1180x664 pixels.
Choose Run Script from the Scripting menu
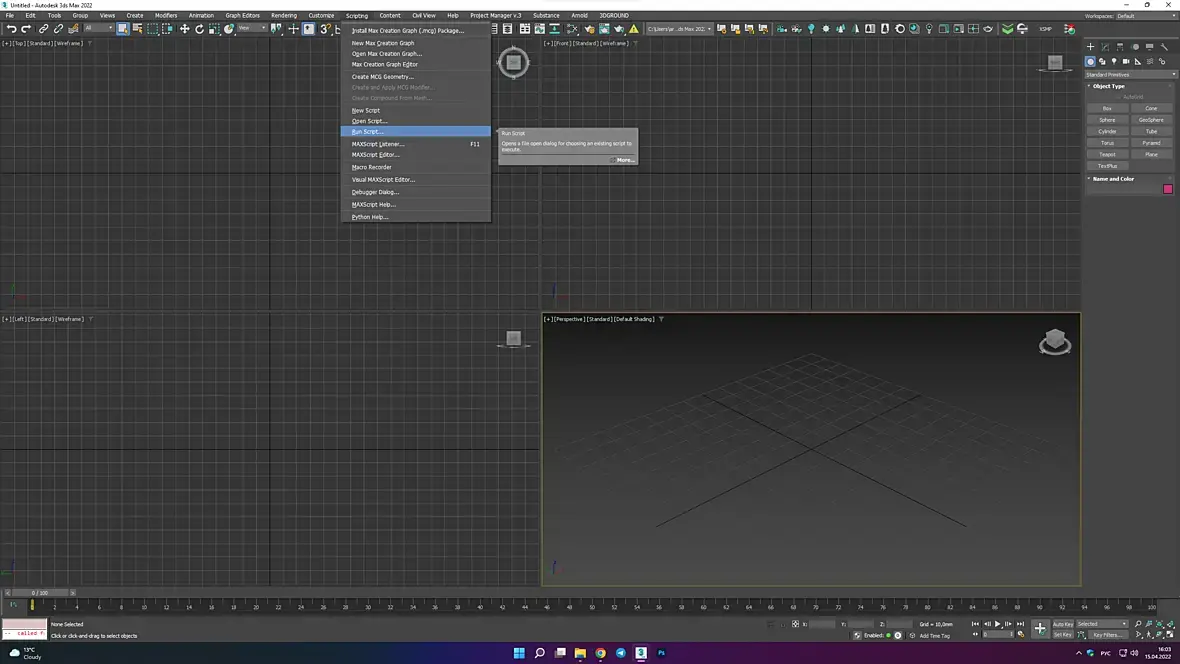367,132
